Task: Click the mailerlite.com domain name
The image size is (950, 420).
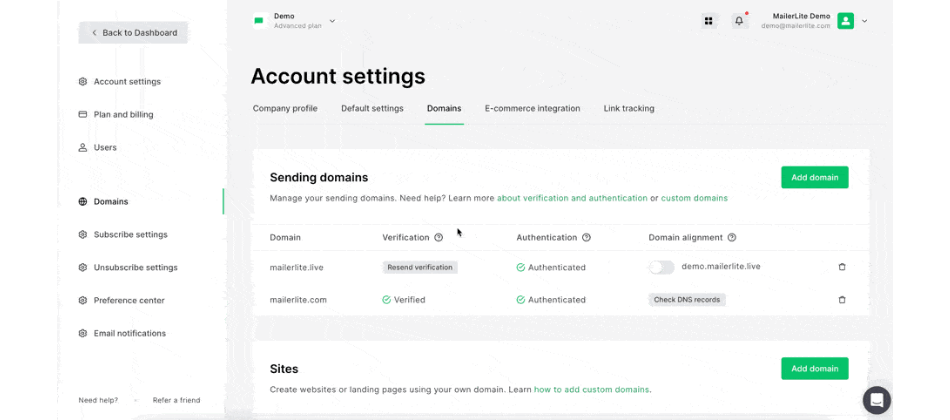Action: [x=297, y=299]
